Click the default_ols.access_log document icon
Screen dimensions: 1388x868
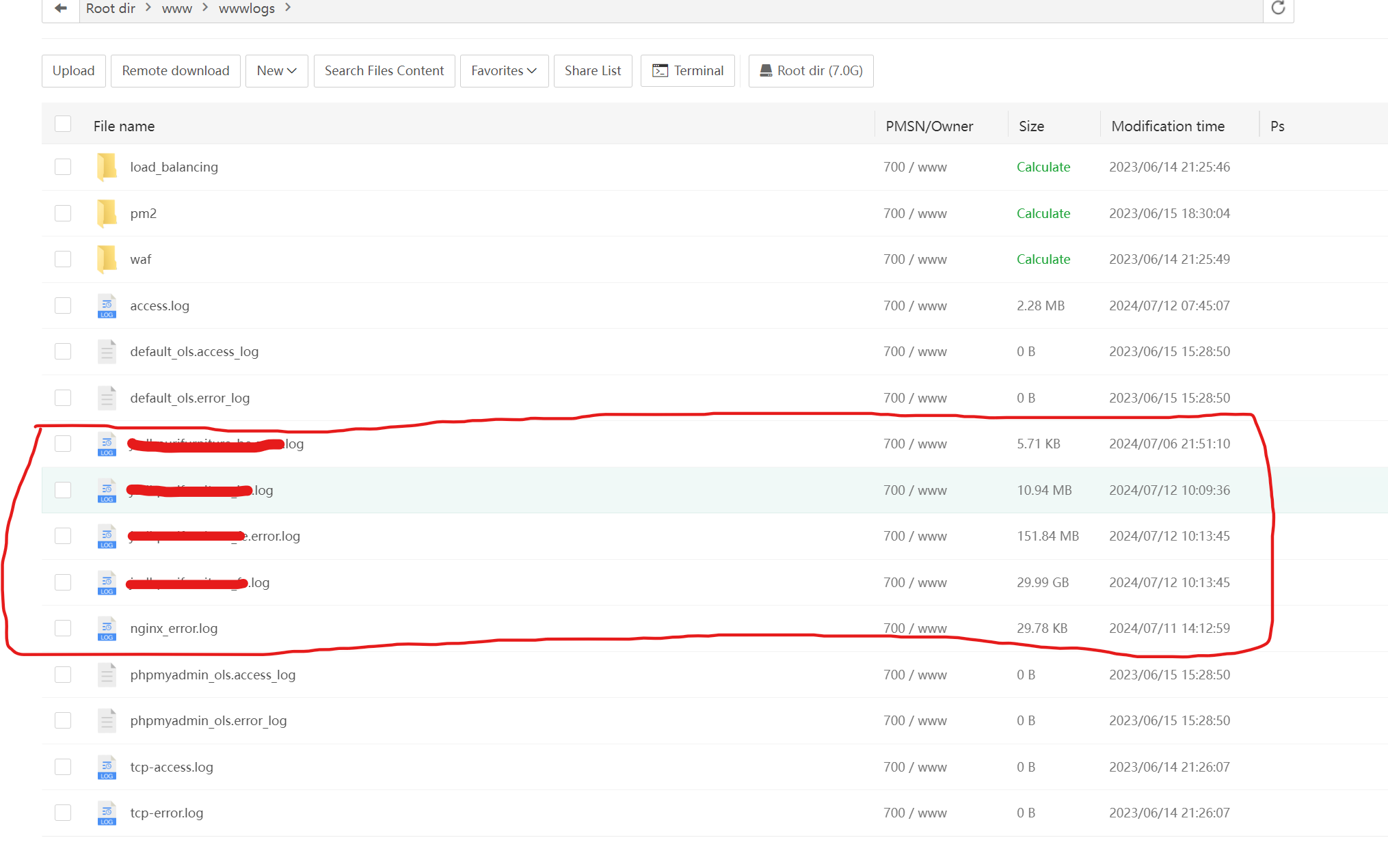pos(107,352)
